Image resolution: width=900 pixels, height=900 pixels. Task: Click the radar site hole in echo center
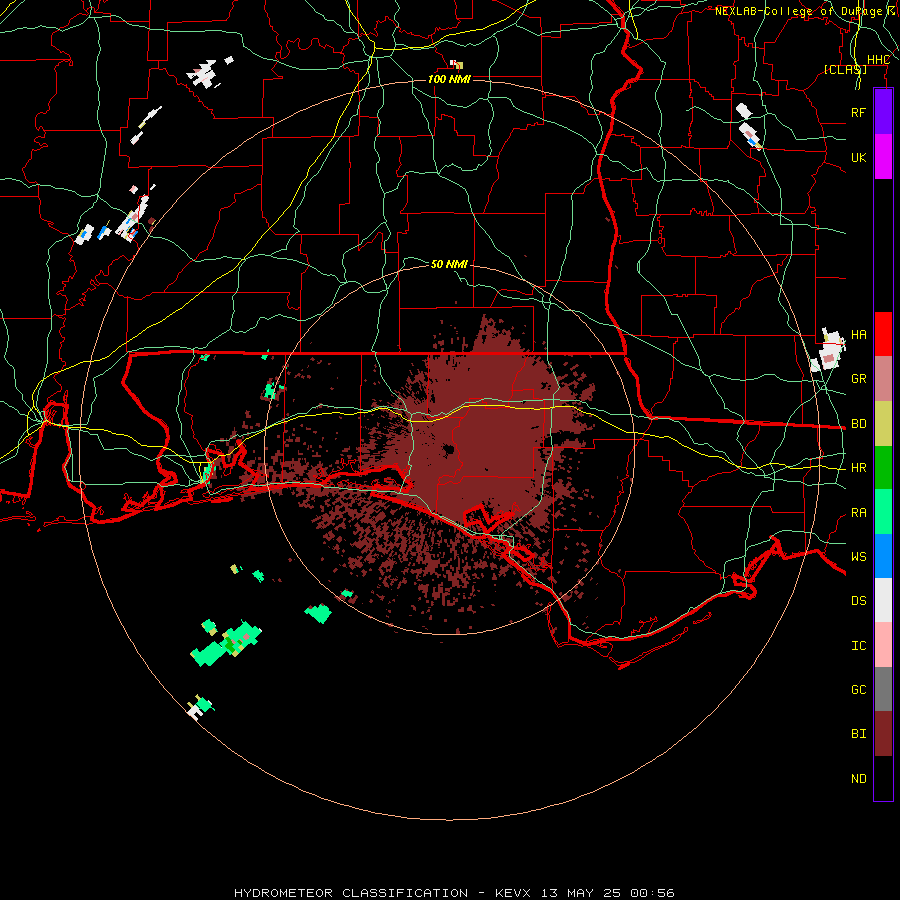pos(449,449)
